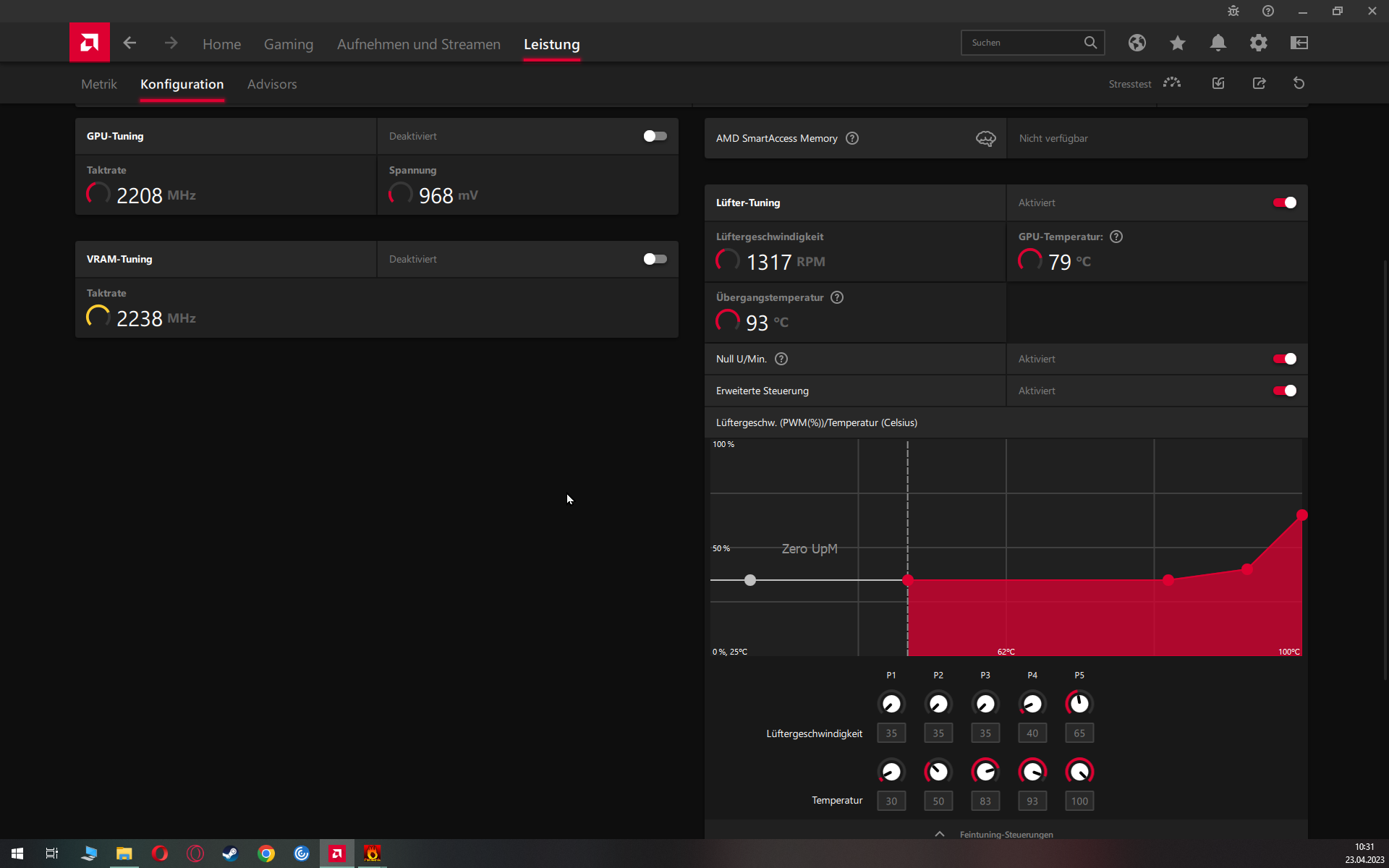Open settings gear icon

click(1258, 43)
